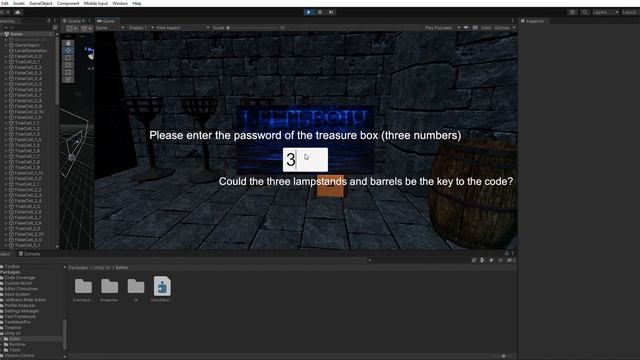Select GameObject in the Hierarchy

pos(27,45)
